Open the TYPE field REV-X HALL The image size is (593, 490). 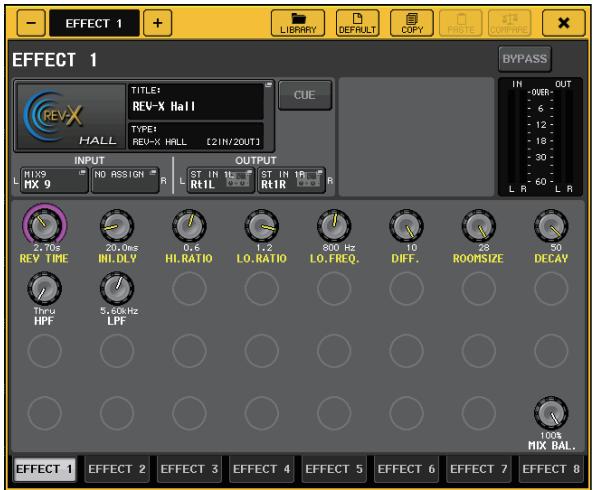pyautogui.click(x=196, y=136)
